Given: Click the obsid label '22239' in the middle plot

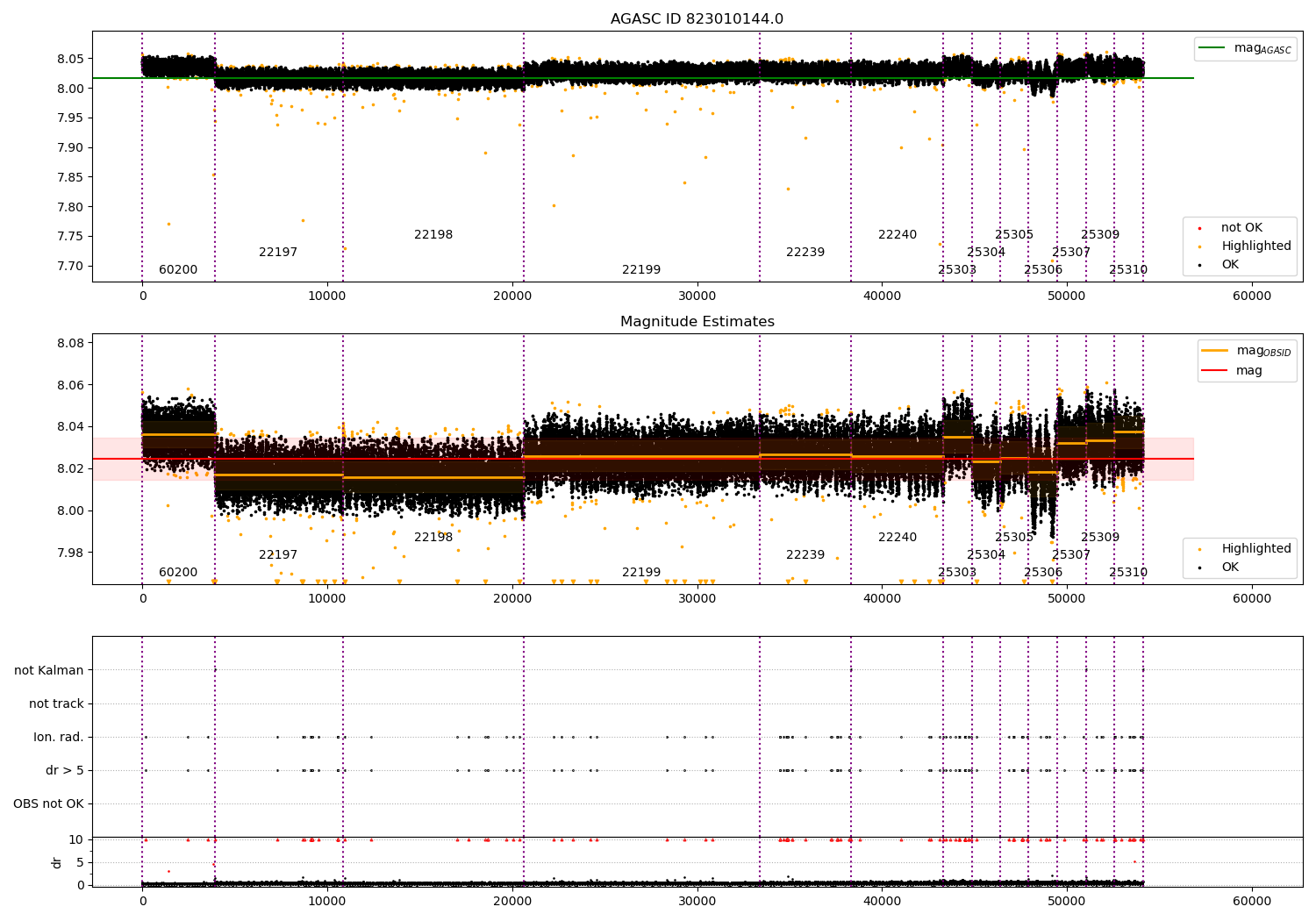Looking at the screenshot, I should coord(805,555).
